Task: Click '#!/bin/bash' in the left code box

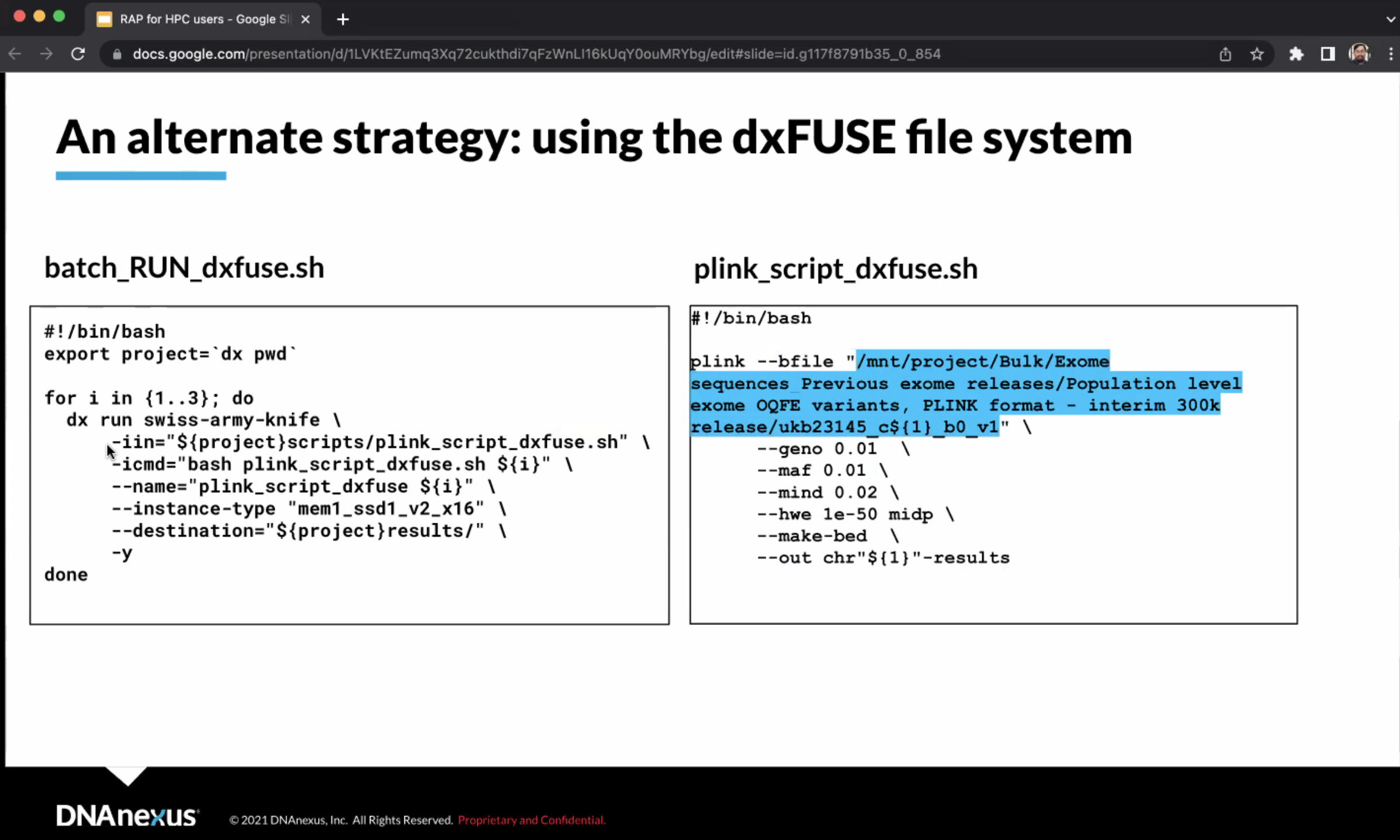Action: pyautogui.click(x=105, y=332)
